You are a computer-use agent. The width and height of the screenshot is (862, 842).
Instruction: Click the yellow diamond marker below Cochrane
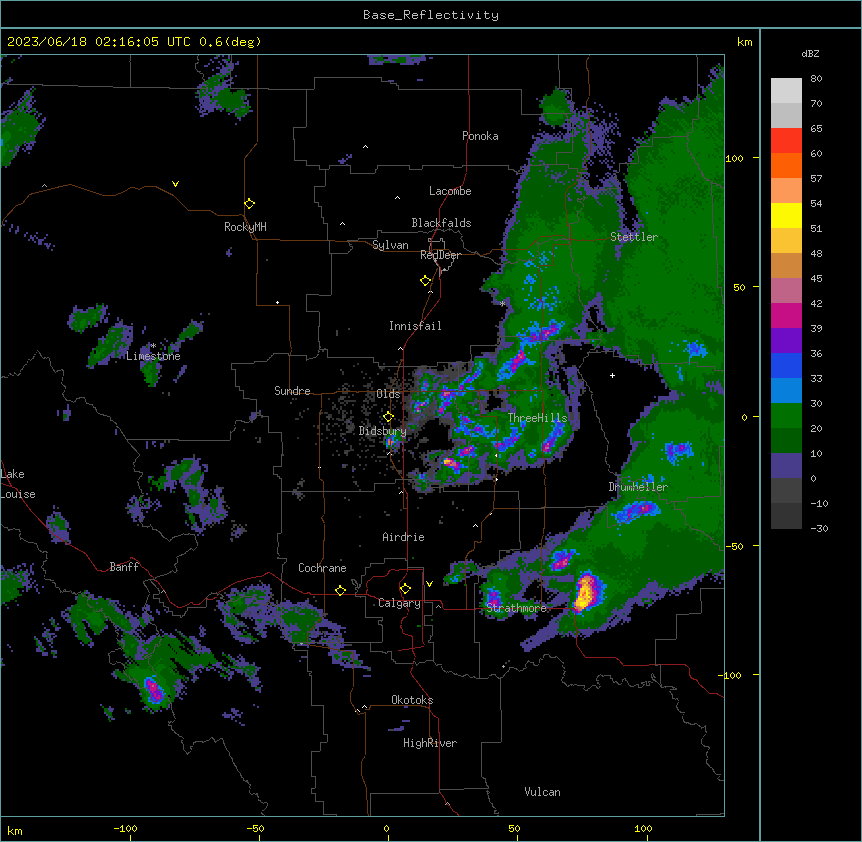340,590
